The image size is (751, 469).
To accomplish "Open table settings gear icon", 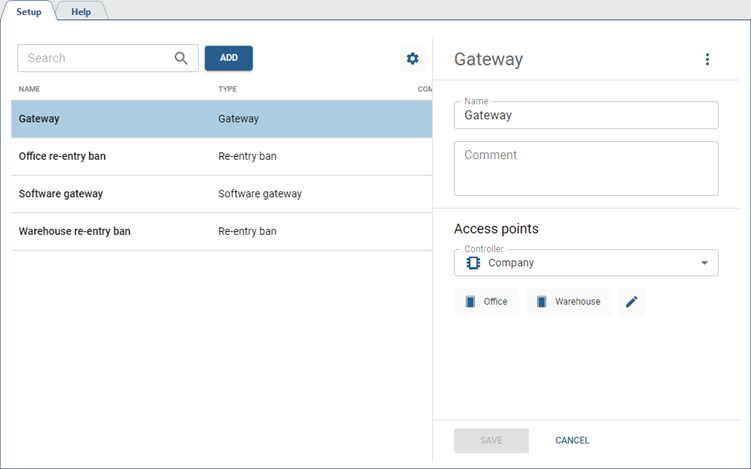I will pyautogui.click(x=412, y=59).
